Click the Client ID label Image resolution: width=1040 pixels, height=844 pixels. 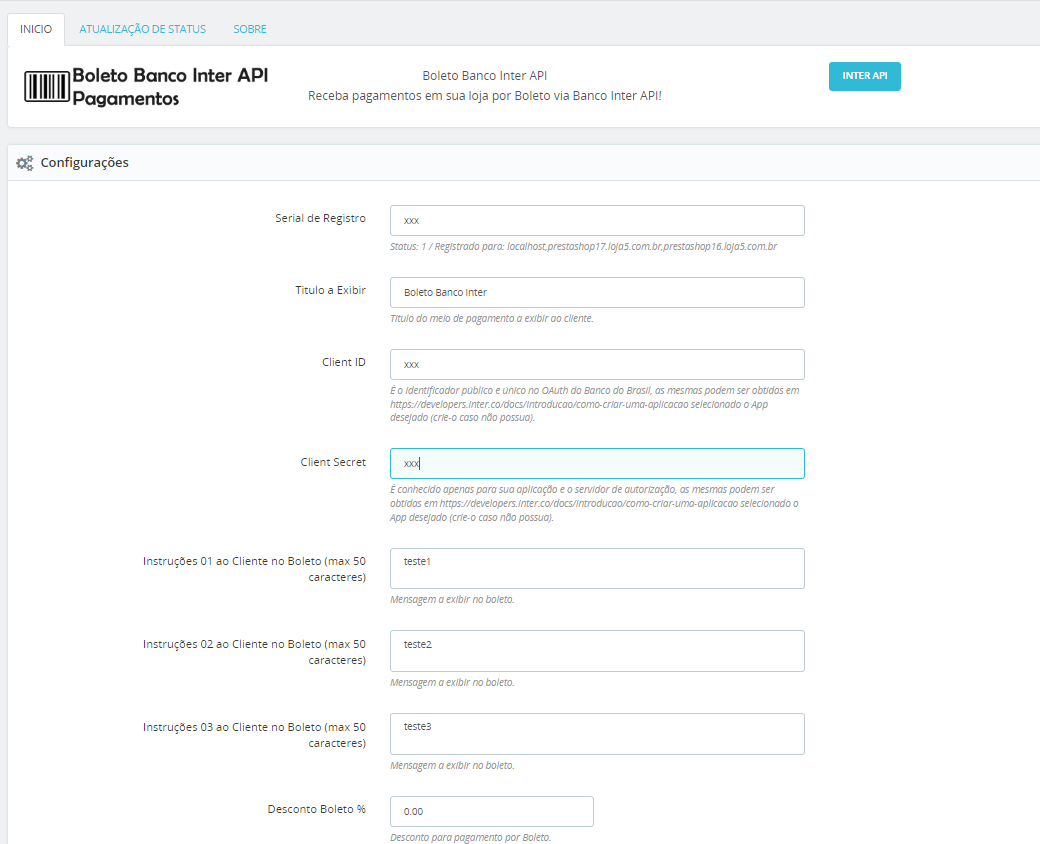click(344, 362)
